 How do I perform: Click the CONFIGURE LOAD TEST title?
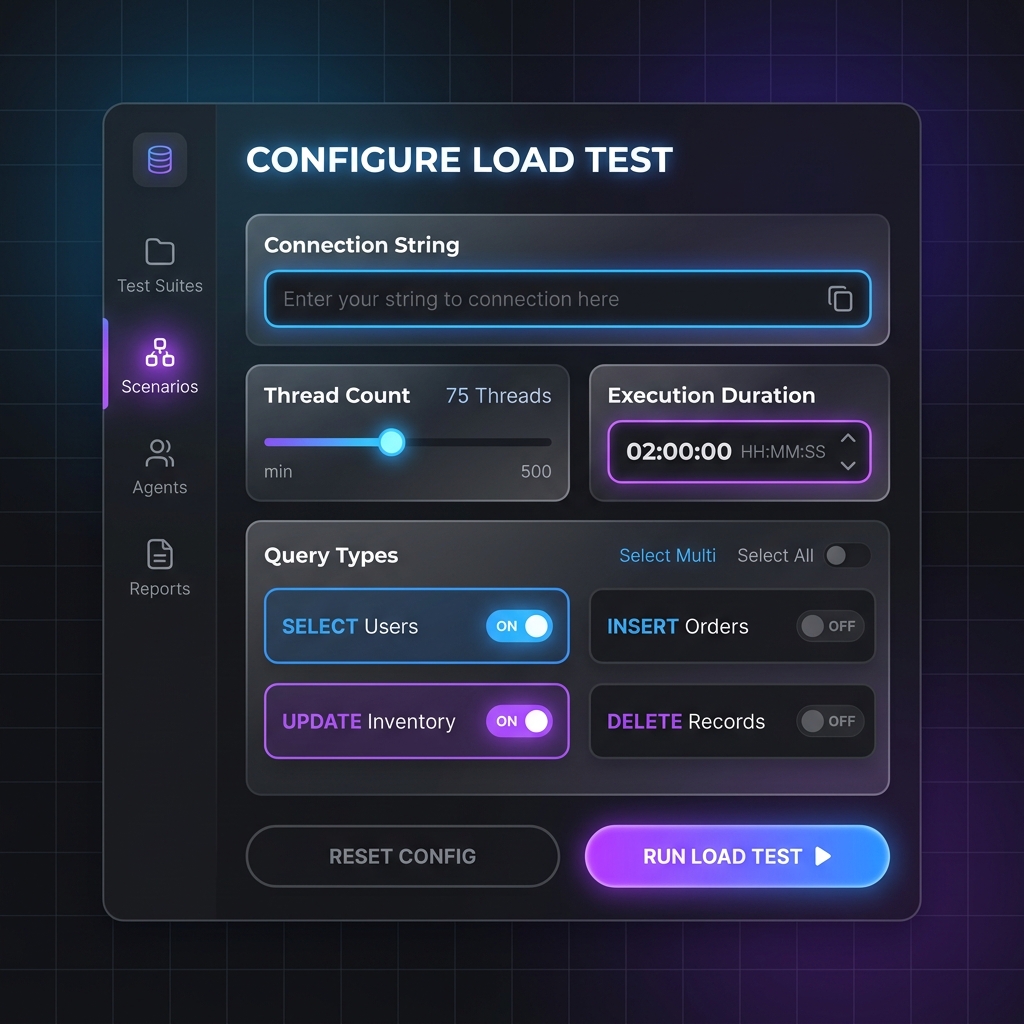point(459,159)
